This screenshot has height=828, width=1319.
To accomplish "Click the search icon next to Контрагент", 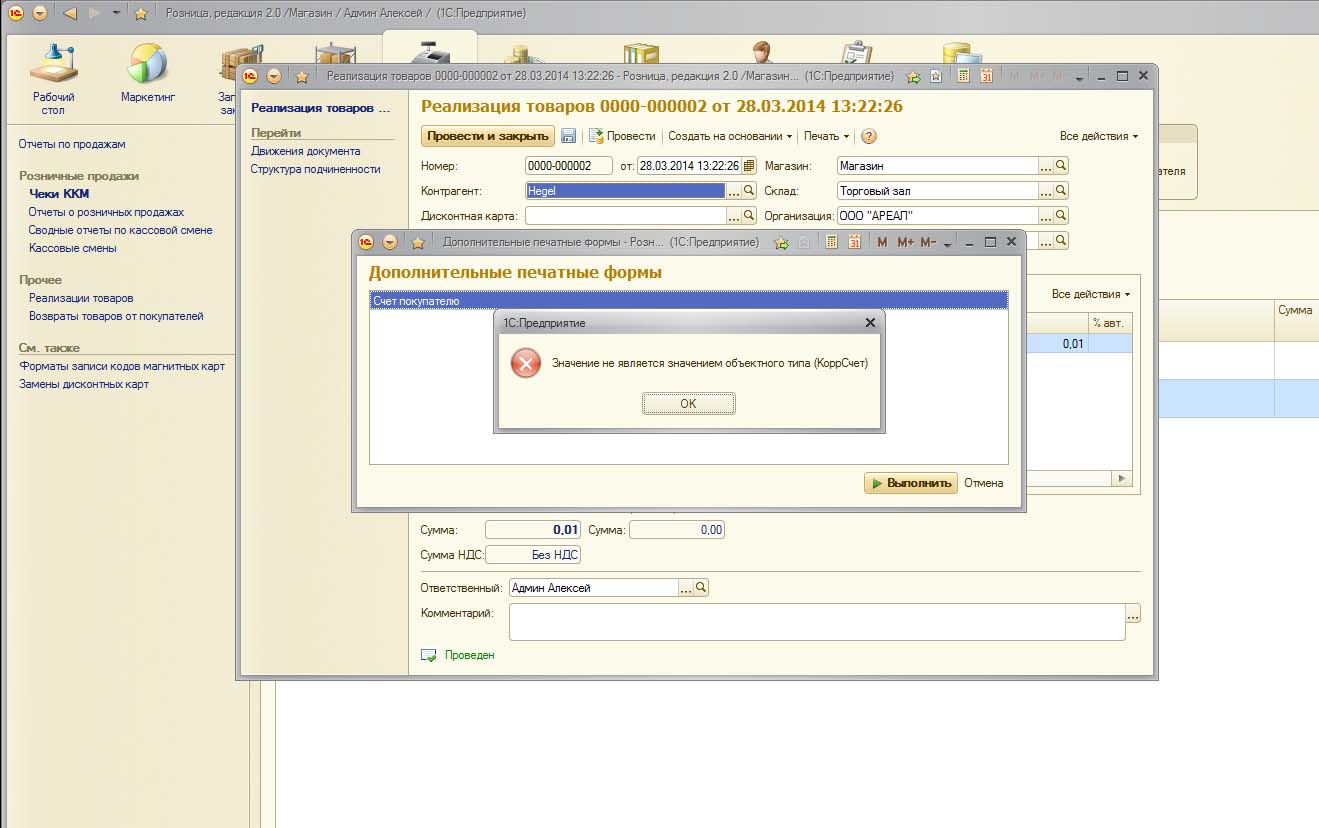I will click(x=749, y=190).
